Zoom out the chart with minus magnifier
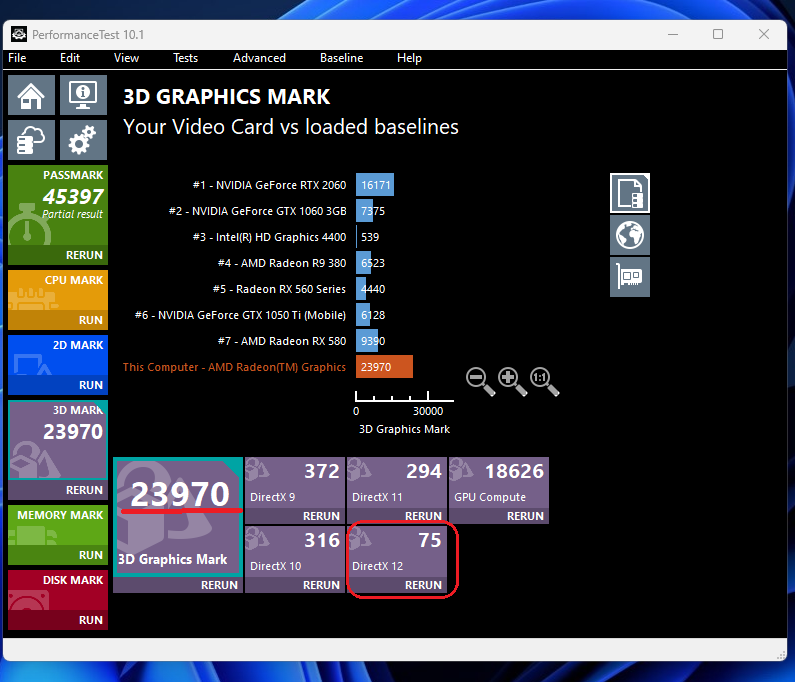The height and width of the screenshot is (682, 795). coord(480,381)
